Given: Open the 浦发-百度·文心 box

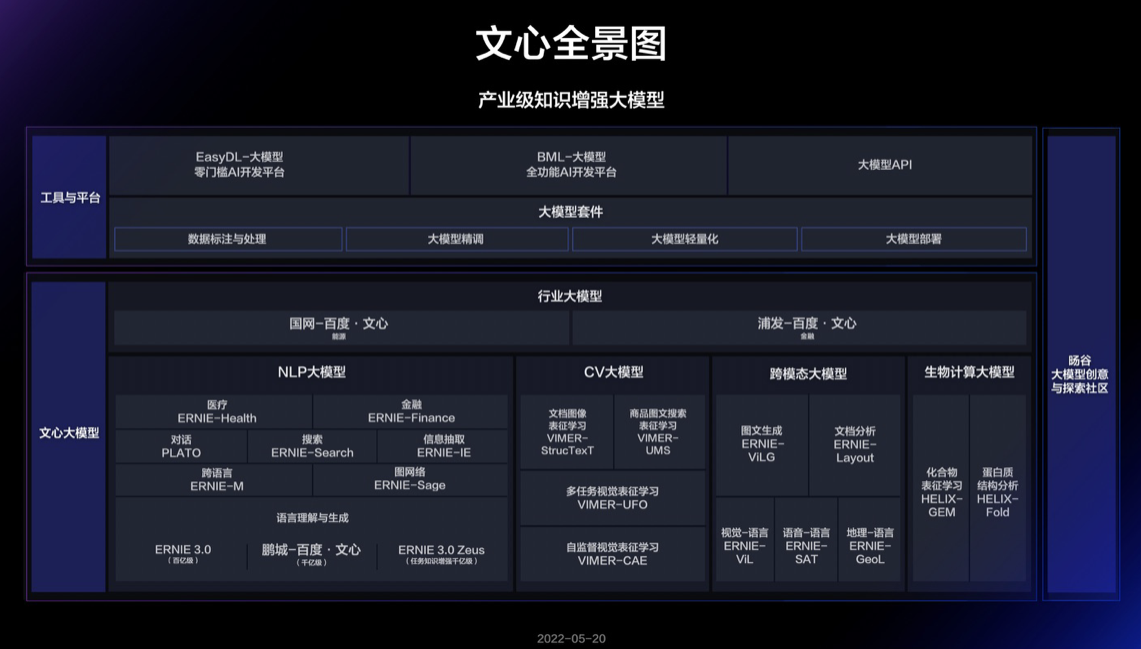Looking at the screenshot, I should [x=799, y=327].
